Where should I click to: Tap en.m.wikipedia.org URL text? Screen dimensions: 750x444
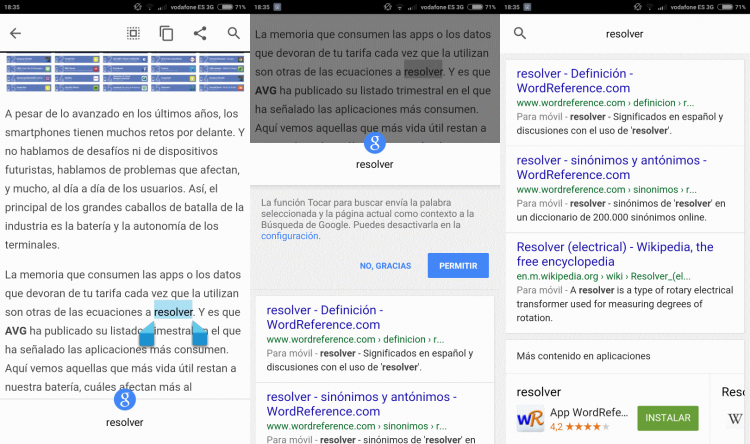pos(603,276)
